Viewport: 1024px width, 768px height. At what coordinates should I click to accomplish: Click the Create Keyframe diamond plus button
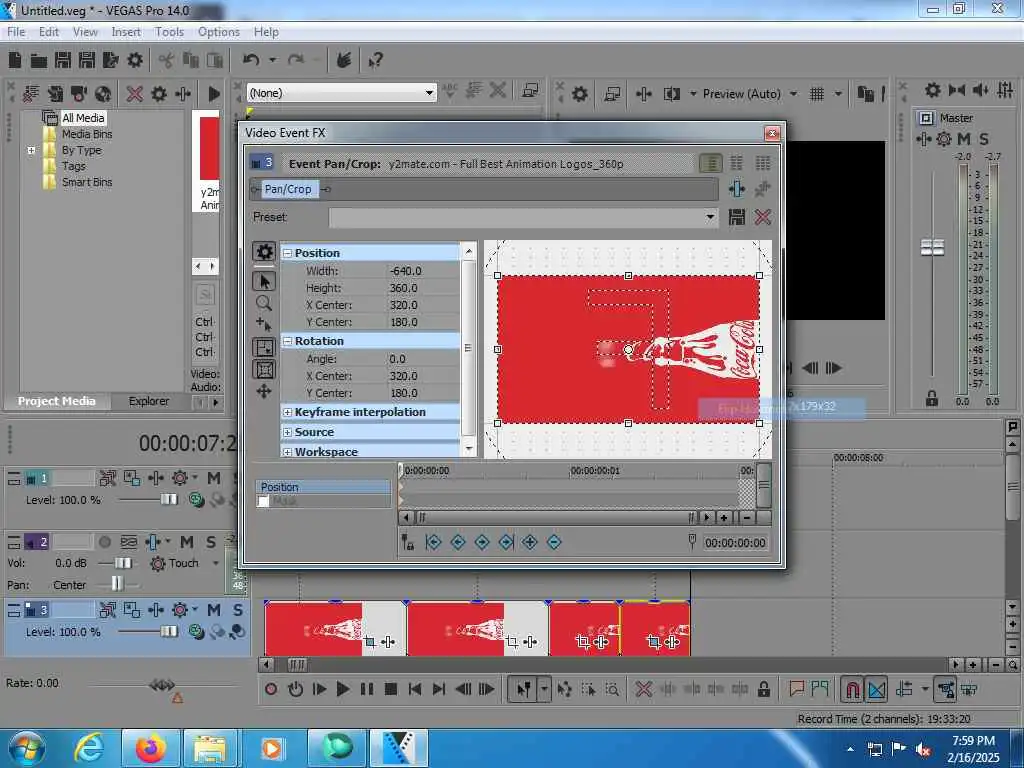[530, 542]
